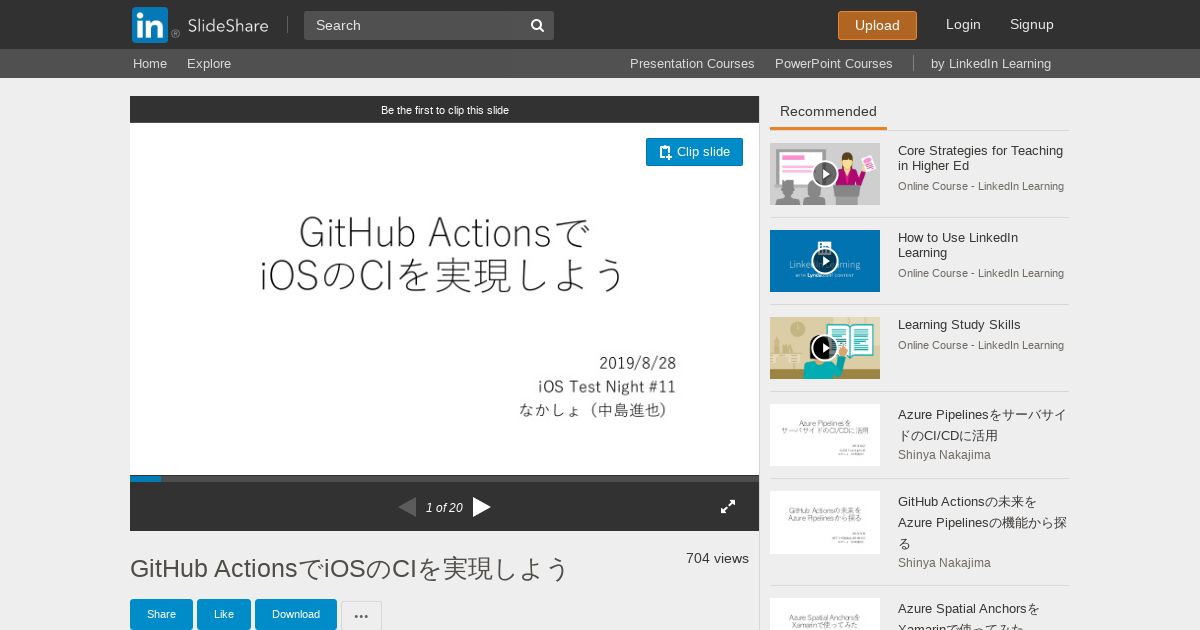Click the slide showing GitHub ActionsでiOSのCI
This screenshot has height=630, width=1200.
444,299
